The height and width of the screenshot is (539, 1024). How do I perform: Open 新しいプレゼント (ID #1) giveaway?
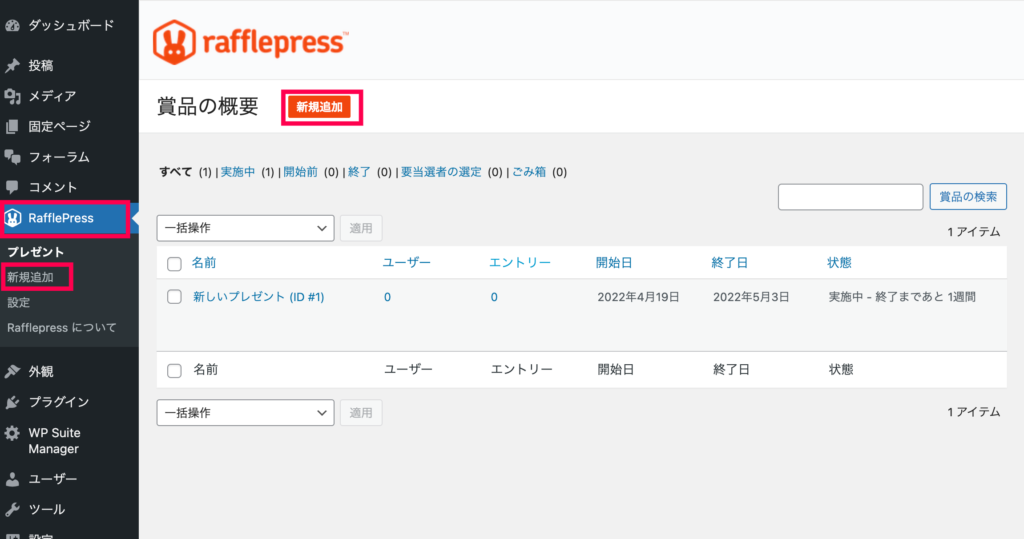point(259,297)
